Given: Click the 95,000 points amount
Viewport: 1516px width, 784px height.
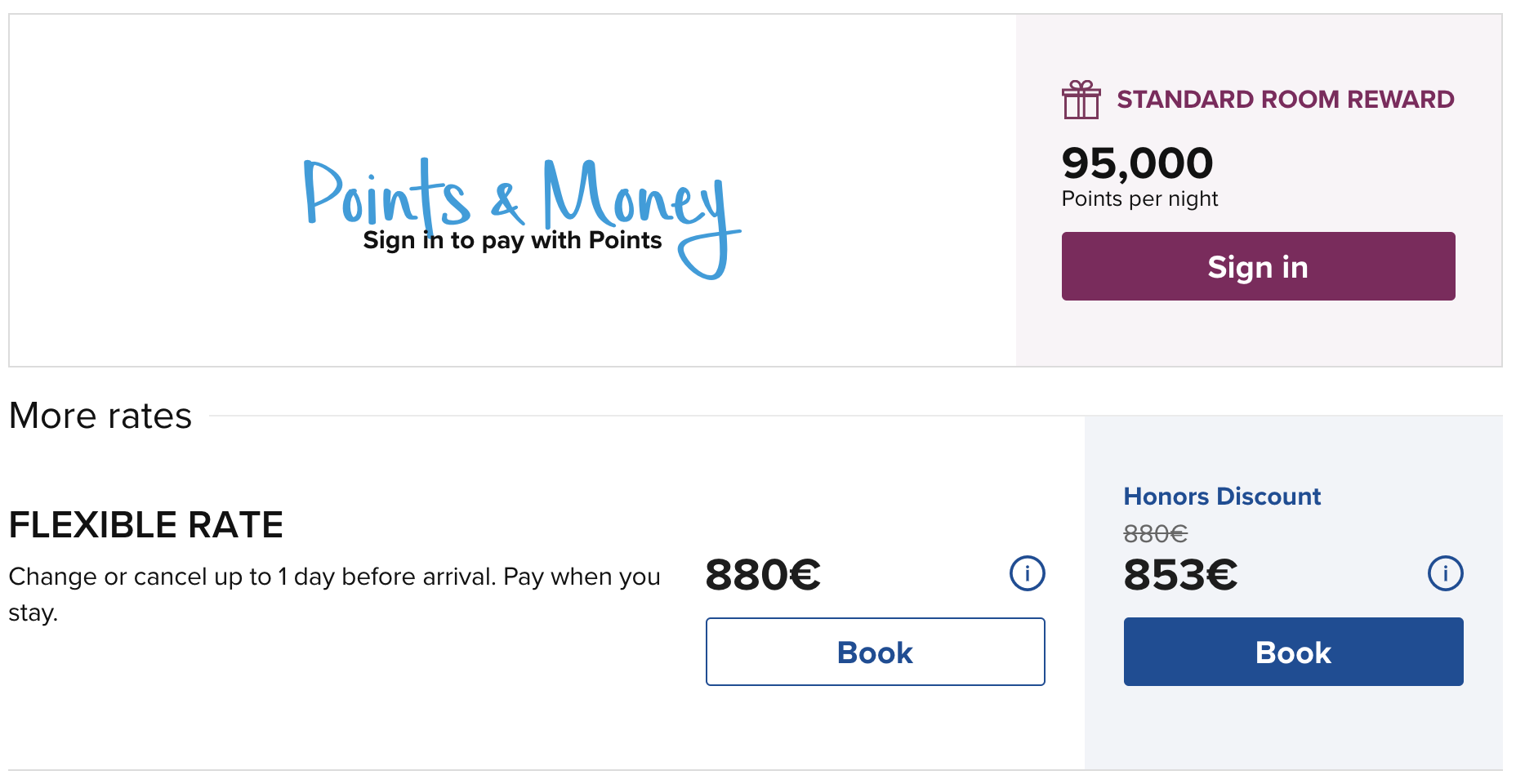Looking at the screenshot, I should (1137, 163).
